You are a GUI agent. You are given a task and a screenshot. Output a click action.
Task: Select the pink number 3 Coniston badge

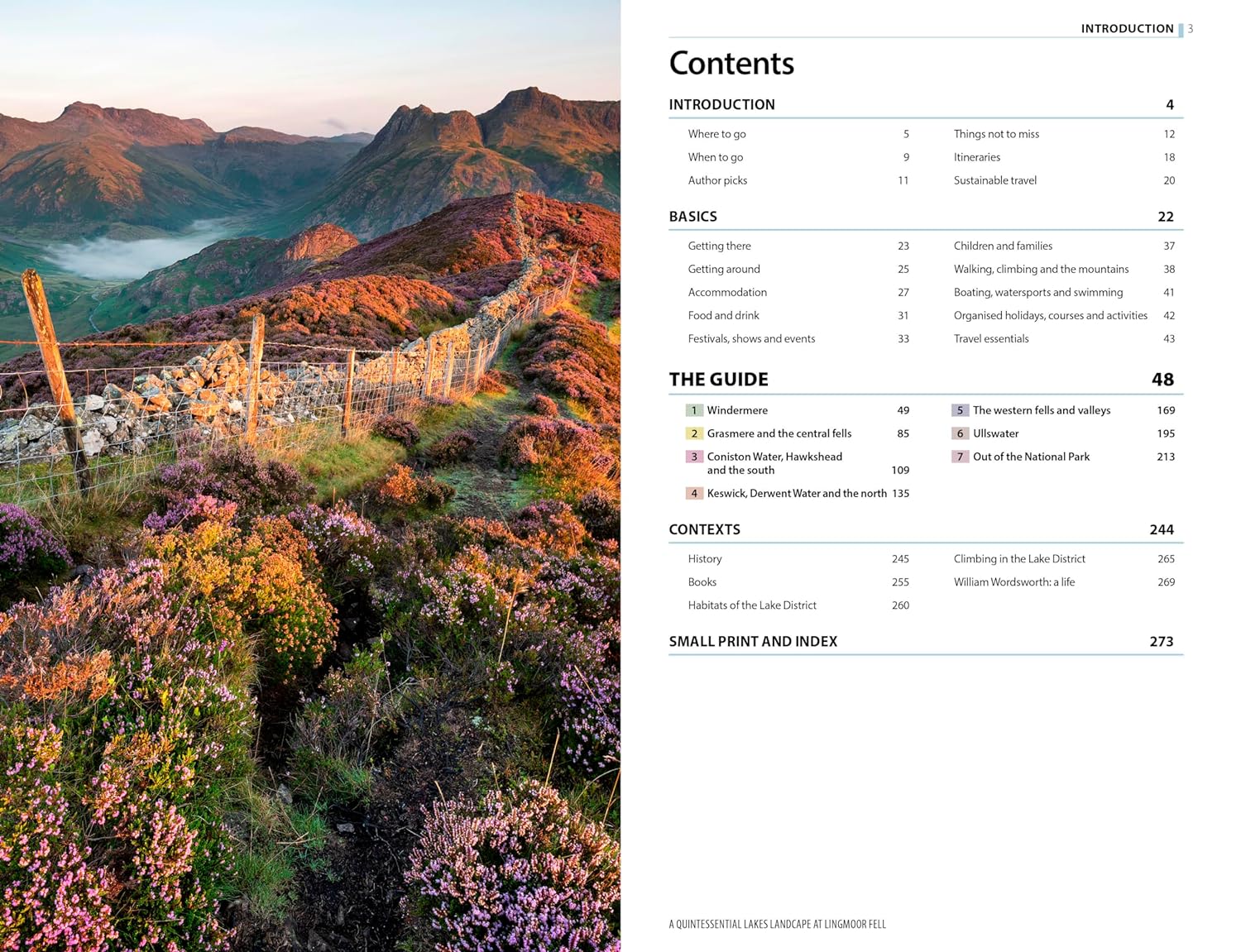tap(694, 457)
